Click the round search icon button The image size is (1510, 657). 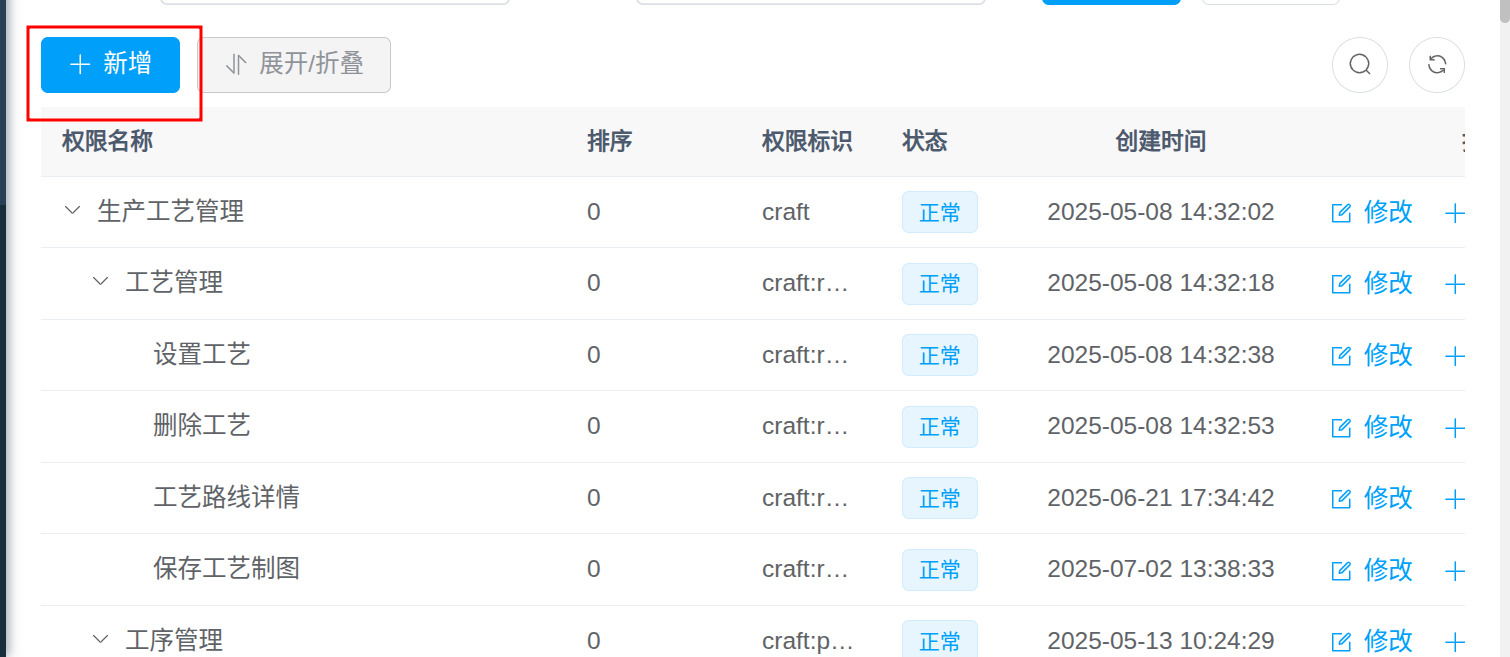pos(1359,65)
